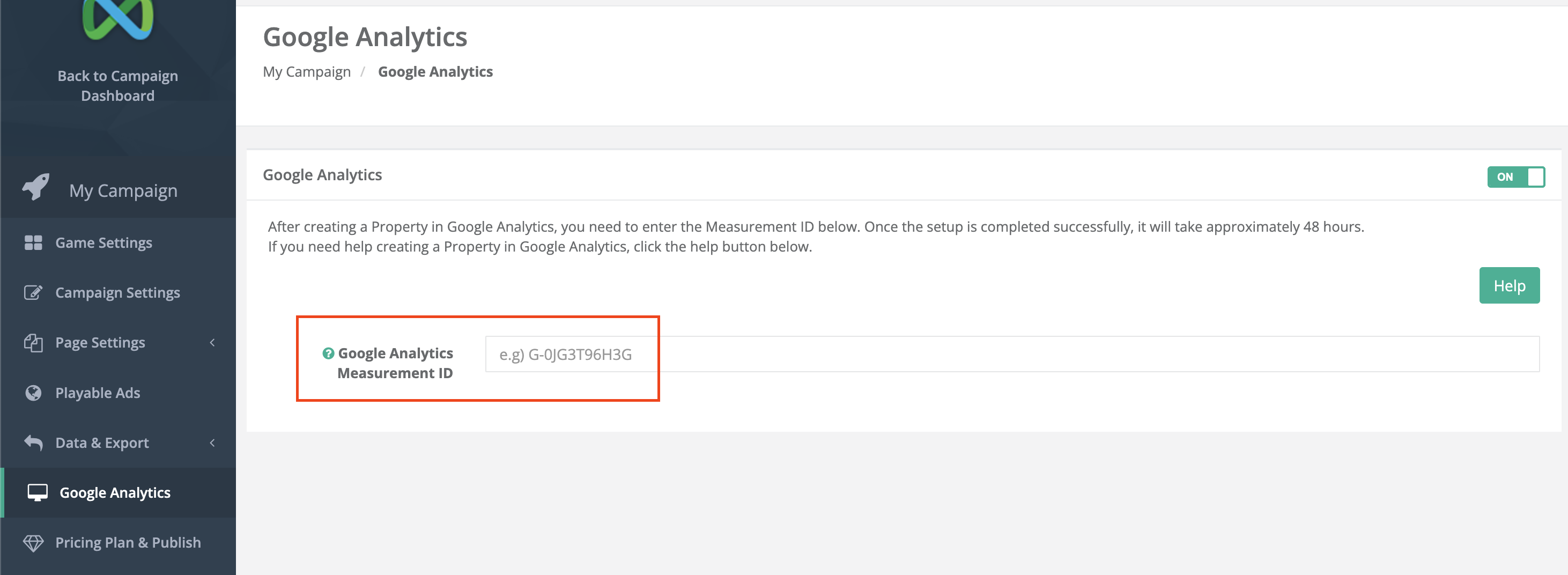Click the Game Settings grid icon
The image size is (1568, 575).
[x=33, y=243]
